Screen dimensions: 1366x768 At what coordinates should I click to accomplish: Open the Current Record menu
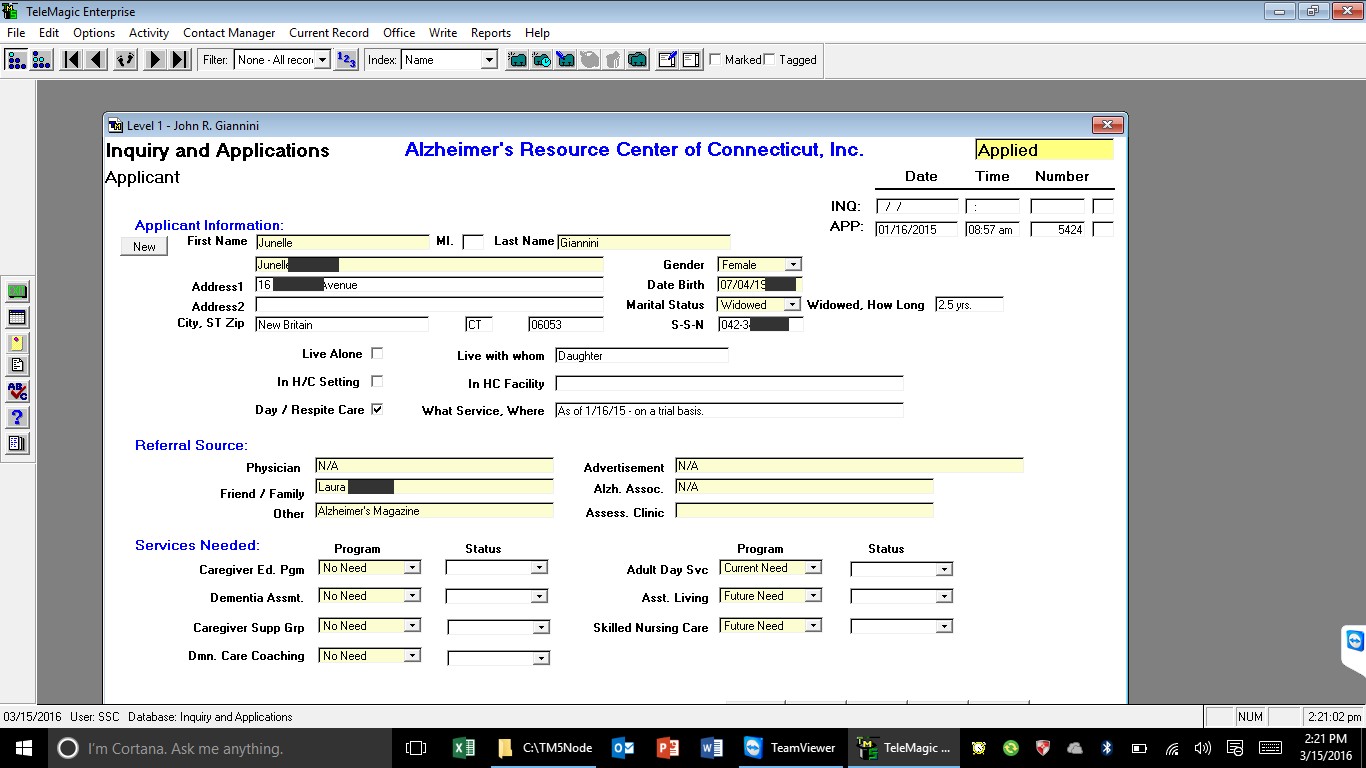(329, 33)
